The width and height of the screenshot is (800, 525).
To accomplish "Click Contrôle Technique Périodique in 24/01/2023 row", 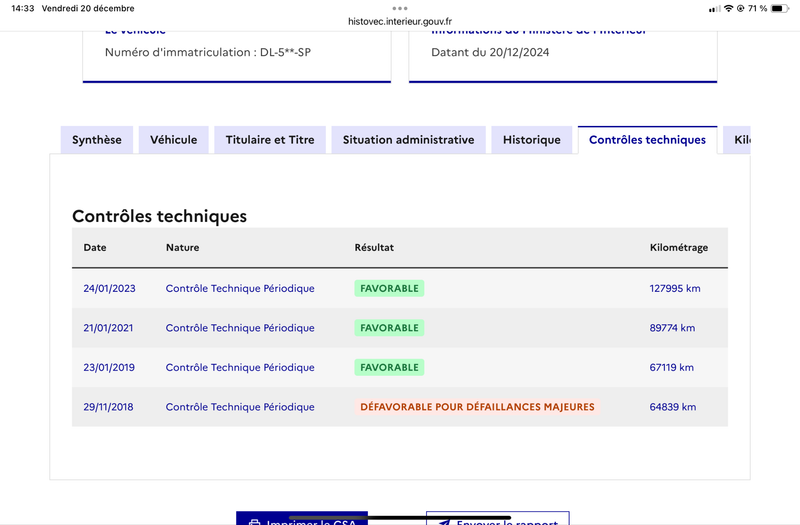I will (x=240, y=288).
